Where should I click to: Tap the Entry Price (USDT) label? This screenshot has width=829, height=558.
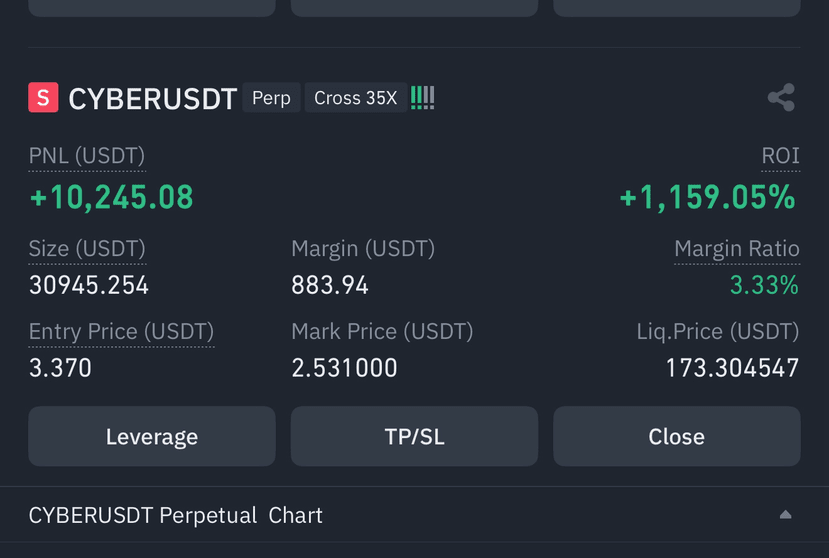pyautogui.click(x=121, y=332)
